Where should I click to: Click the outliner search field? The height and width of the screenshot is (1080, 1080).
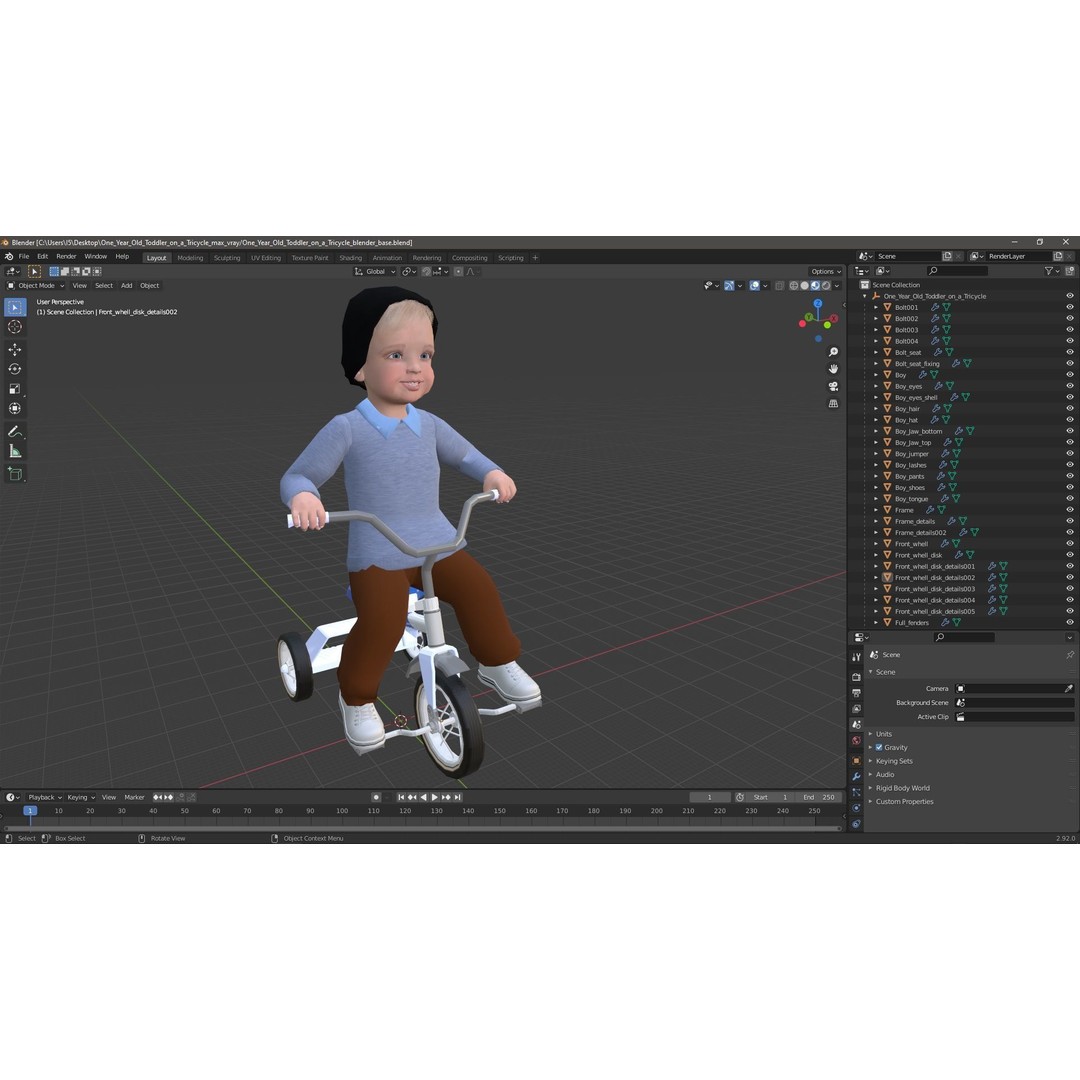tap(957, 271)
